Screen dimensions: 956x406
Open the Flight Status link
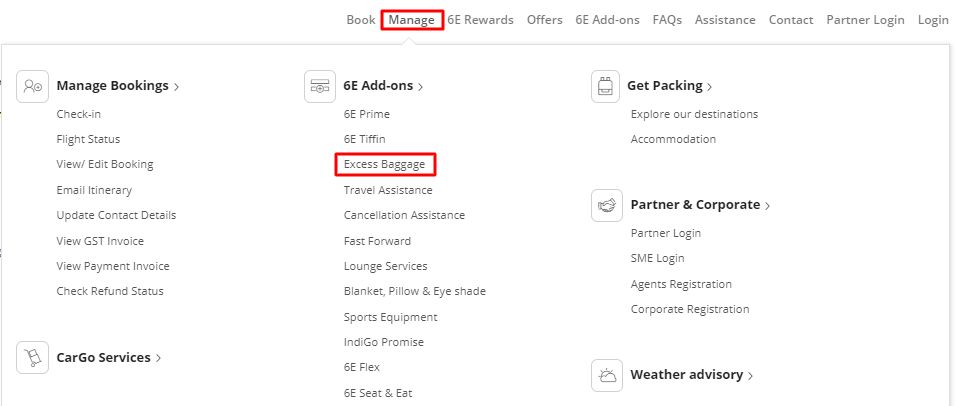point(88,139)
